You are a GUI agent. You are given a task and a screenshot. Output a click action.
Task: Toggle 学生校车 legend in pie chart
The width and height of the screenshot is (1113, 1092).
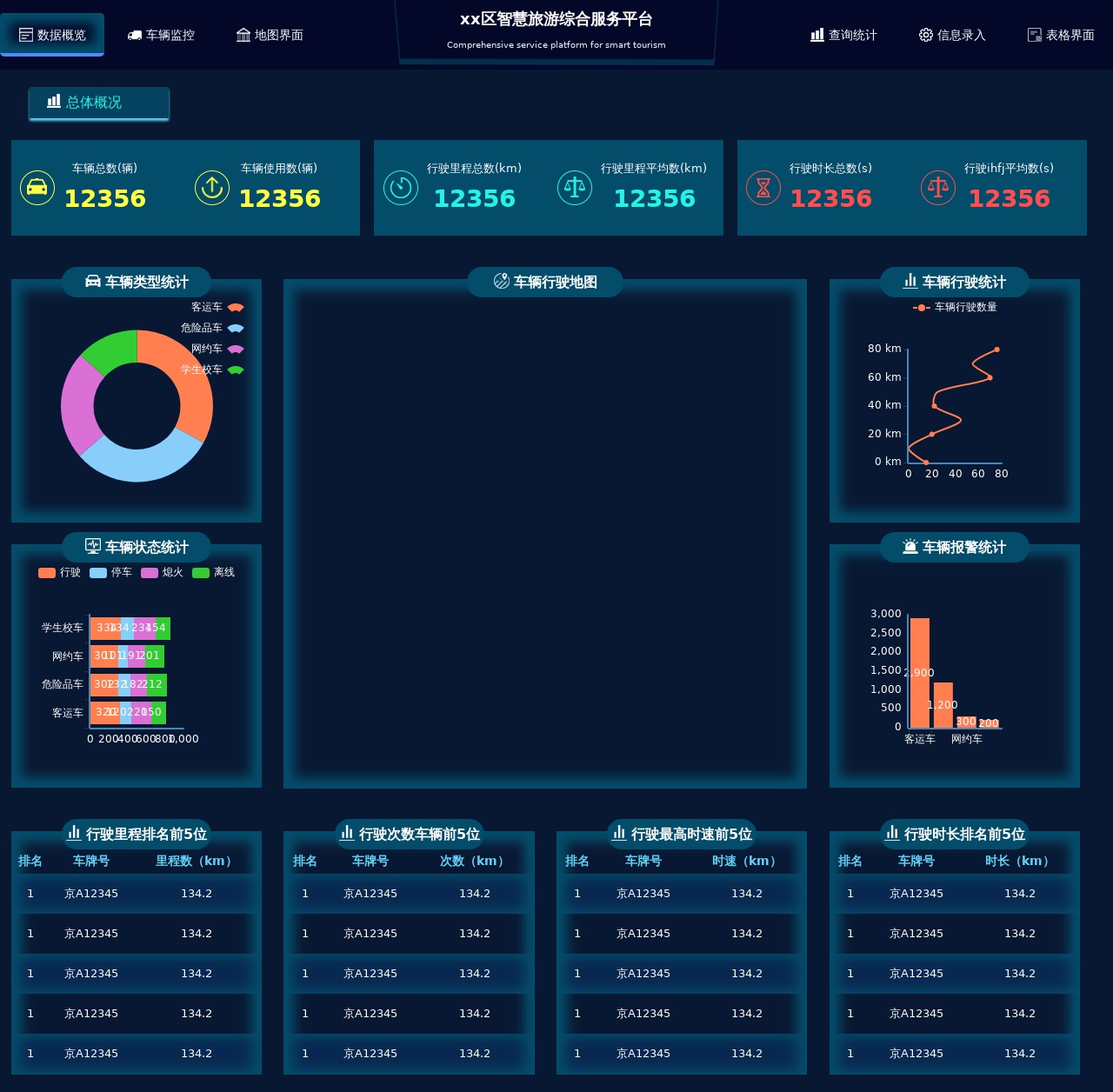click(212, 370)
